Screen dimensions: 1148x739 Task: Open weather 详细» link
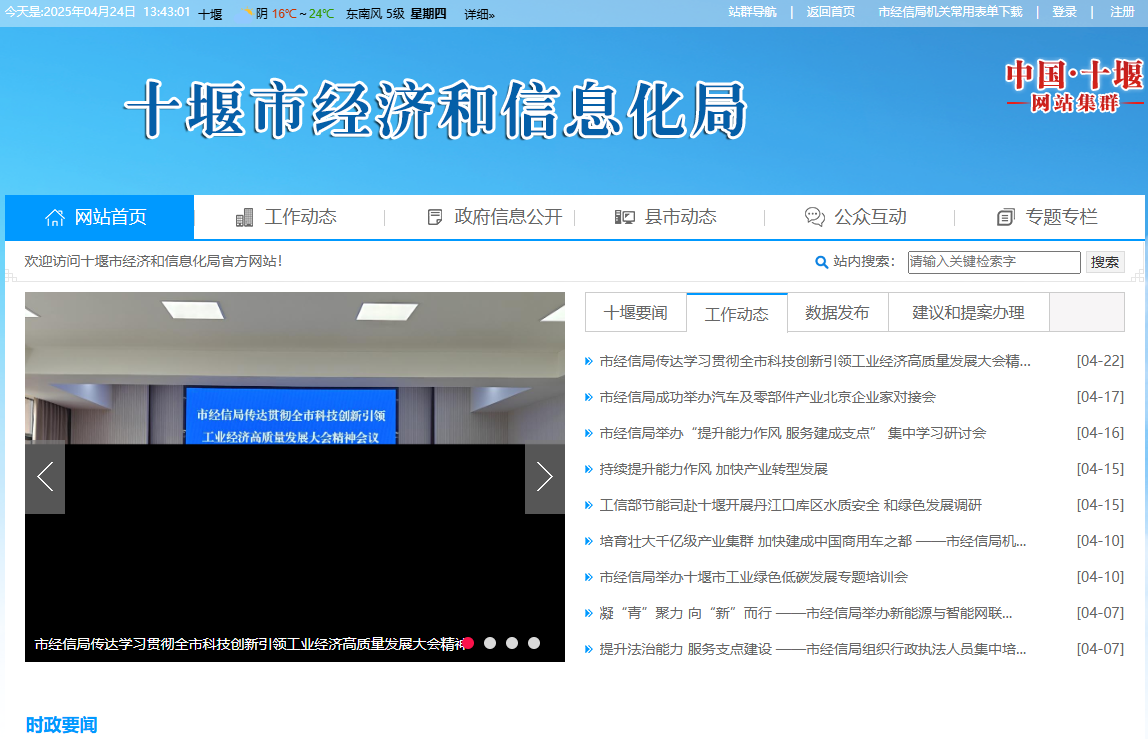(x=480, y=14)
